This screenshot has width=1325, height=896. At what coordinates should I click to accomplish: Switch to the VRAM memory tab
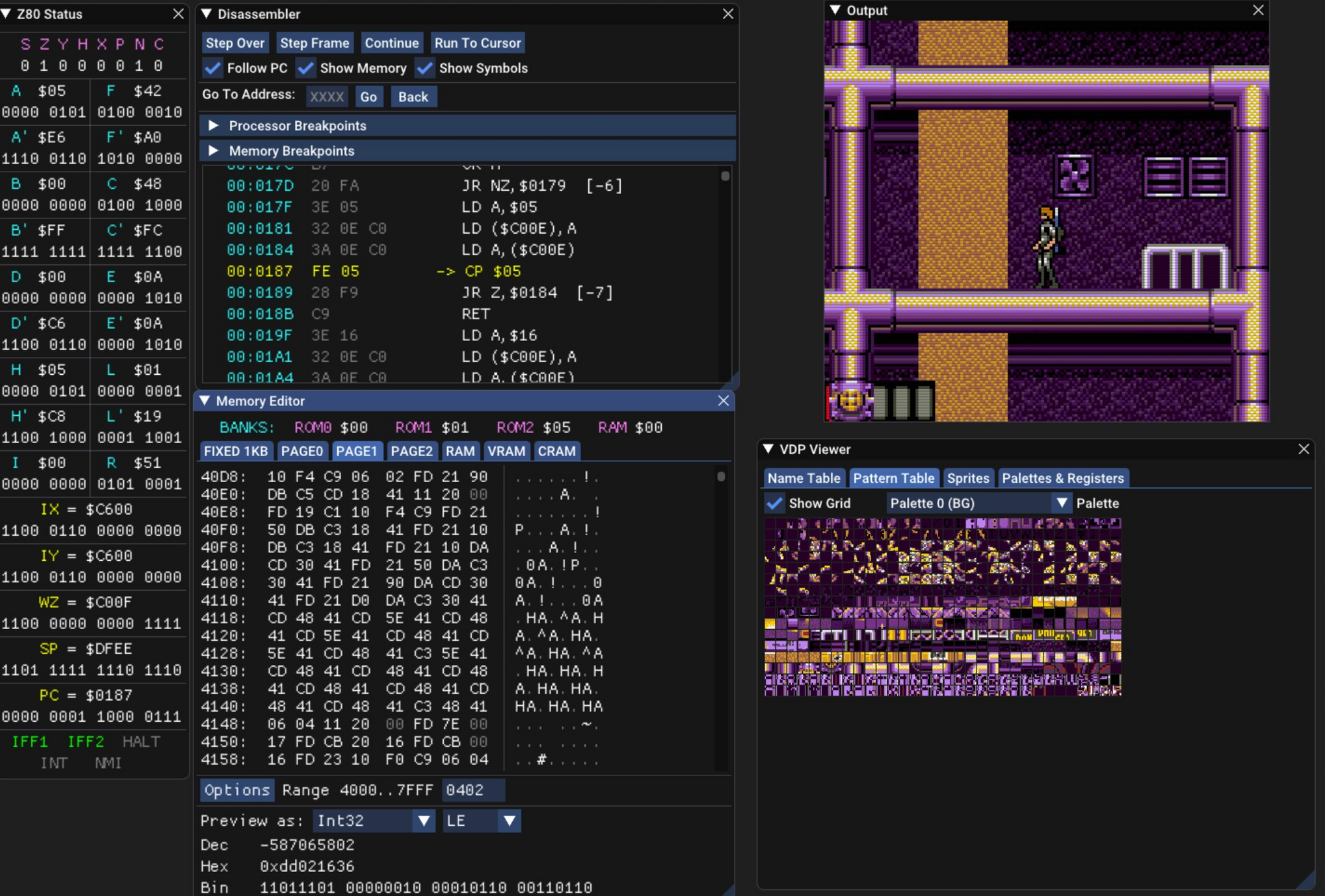click(x=506, y=451)
